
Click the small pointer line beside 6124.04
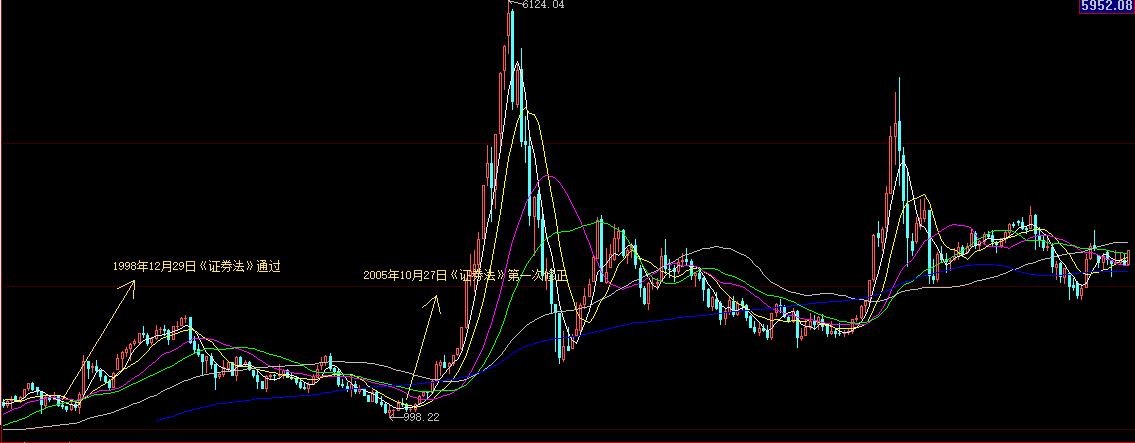[x=515, y=6]
